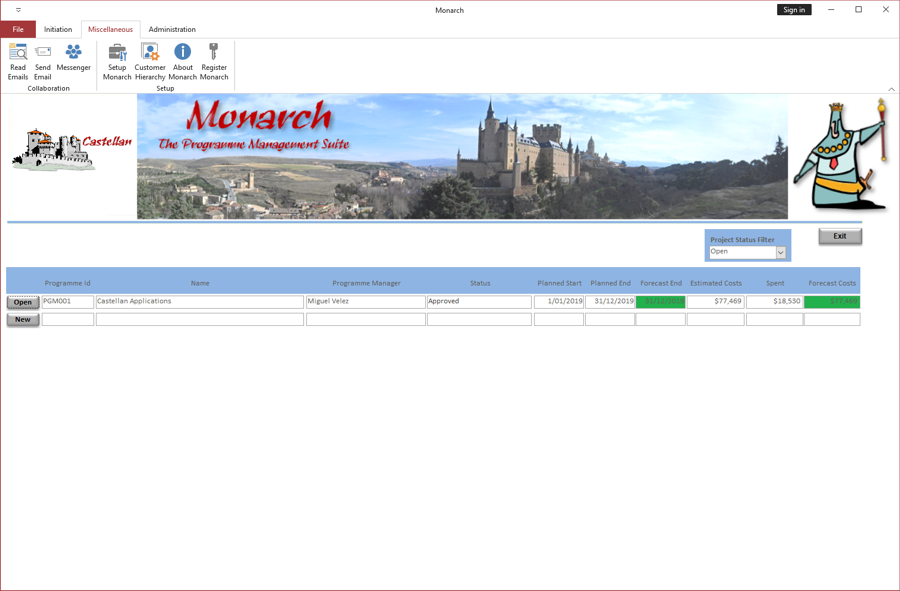Click the green Forecast End cell
The height and width of the screenshot is (591, 900).
(x=661, y=302)
